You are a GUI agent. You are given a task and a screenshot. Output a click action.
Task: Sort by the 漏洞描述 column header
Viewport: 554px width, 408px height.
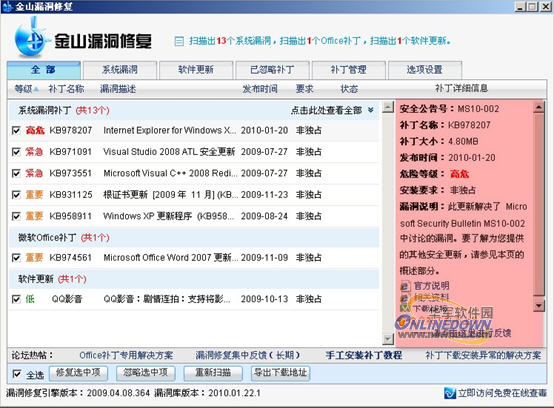[118, 89]
